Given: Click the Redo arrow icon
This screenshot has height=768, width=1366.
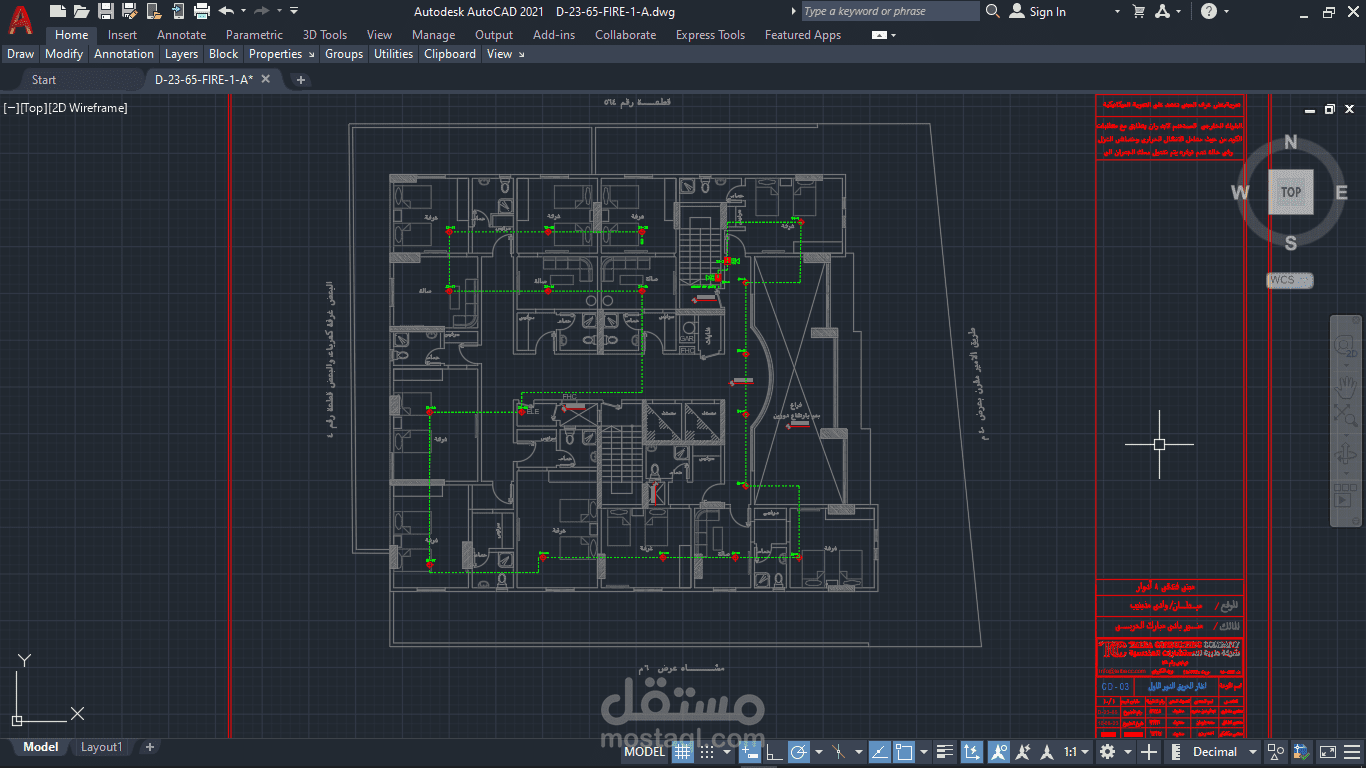Looking at the screenshot, I should [x=262, y=11].
